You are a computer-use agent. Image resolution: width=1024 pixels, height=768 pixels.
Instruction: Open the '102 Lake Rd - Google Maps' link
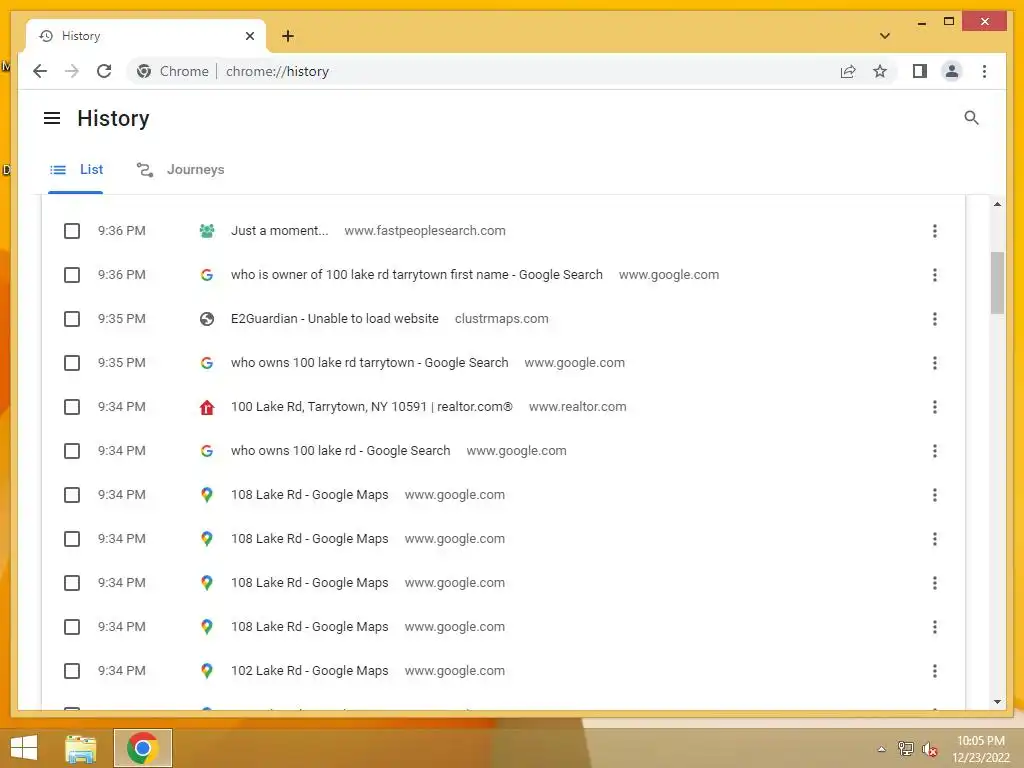(x=310, y=671)
